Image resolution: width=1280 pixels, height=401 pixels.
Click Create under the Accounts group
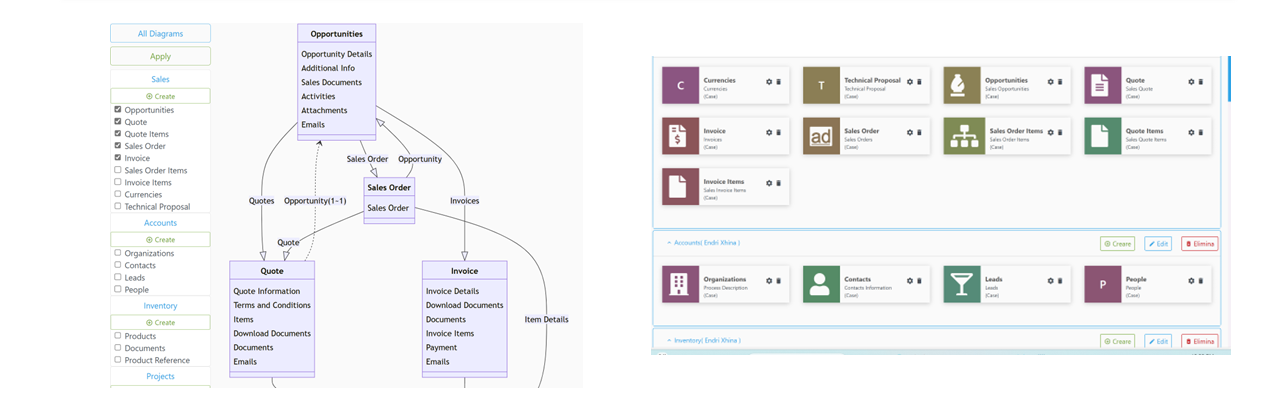[x=160, y=240]
